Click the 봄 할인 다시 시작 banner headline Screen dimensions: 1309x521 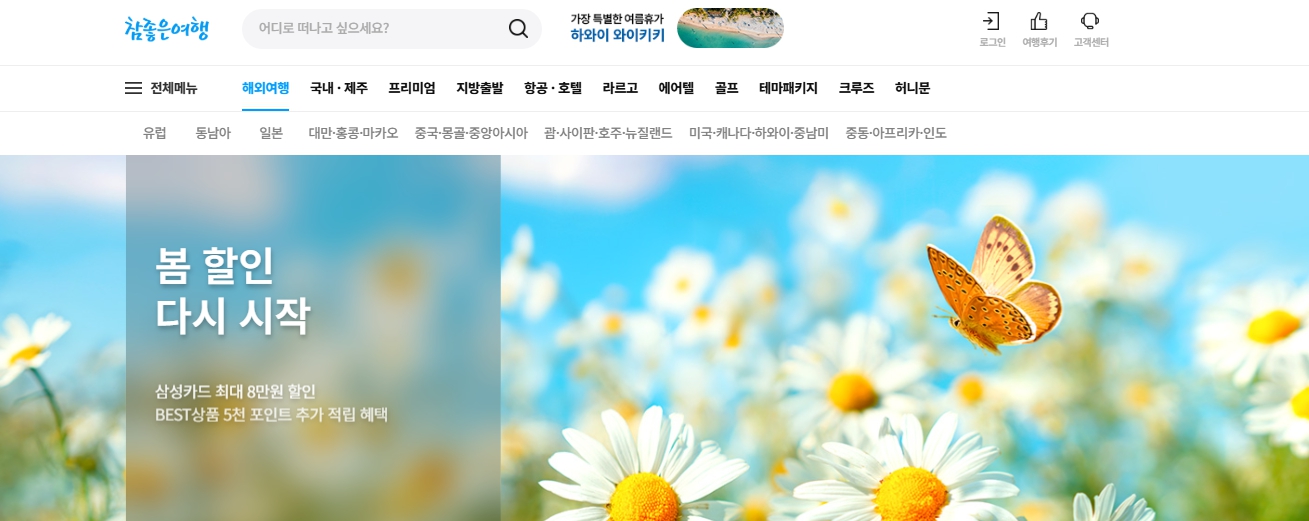click(x=232, y=290)
